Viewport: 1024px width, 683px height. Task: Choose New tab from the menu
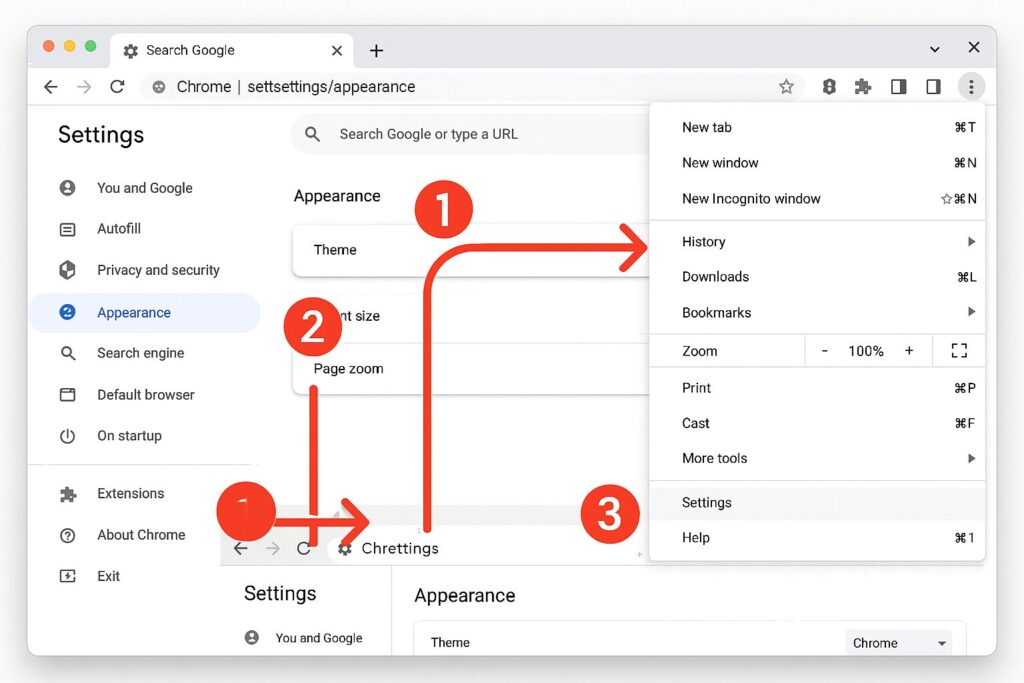coord(817,127)
